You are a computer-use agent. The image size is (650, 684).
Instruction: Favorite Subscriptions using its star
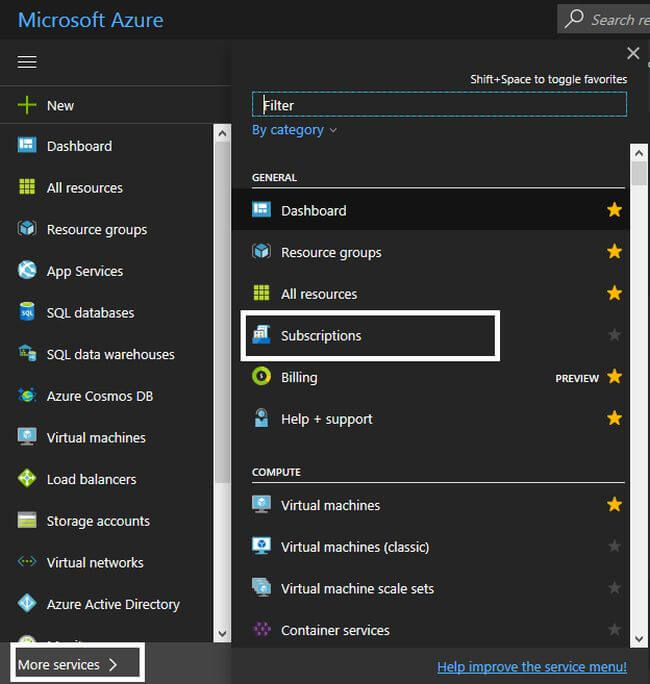pos(614,336)
